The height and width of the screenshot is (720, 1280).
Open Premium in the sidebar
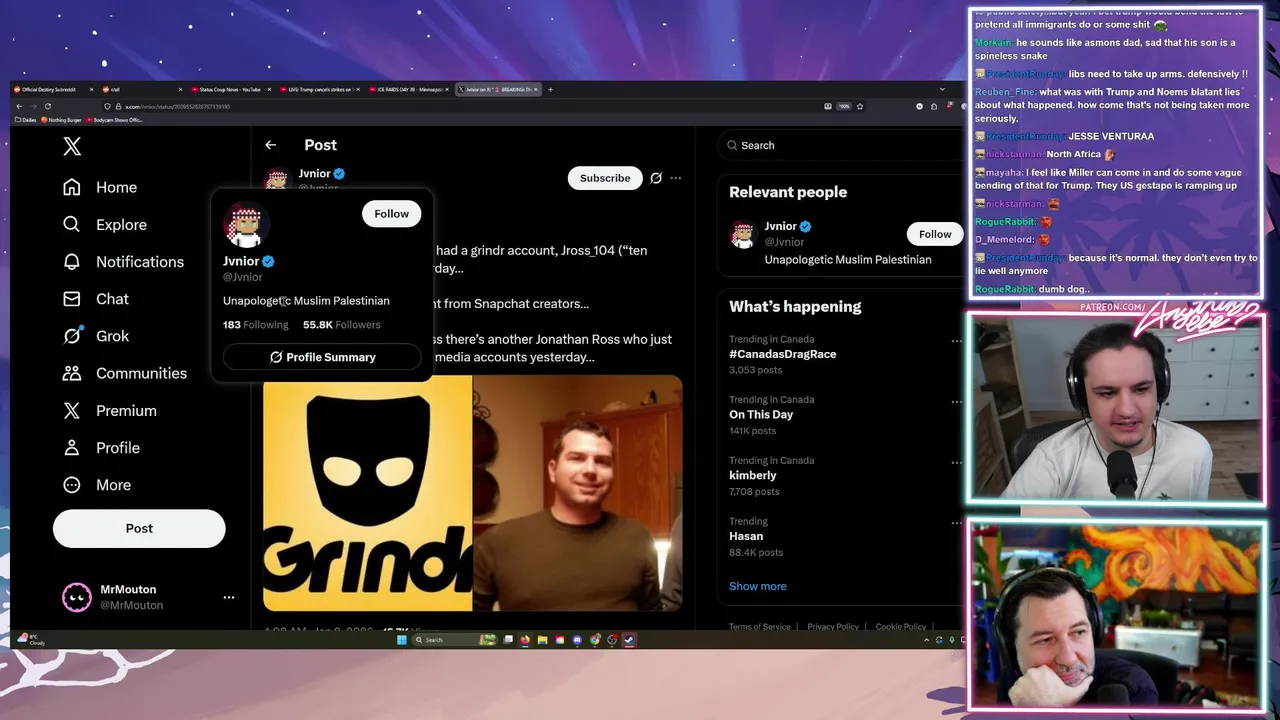[x=110, y=411]
